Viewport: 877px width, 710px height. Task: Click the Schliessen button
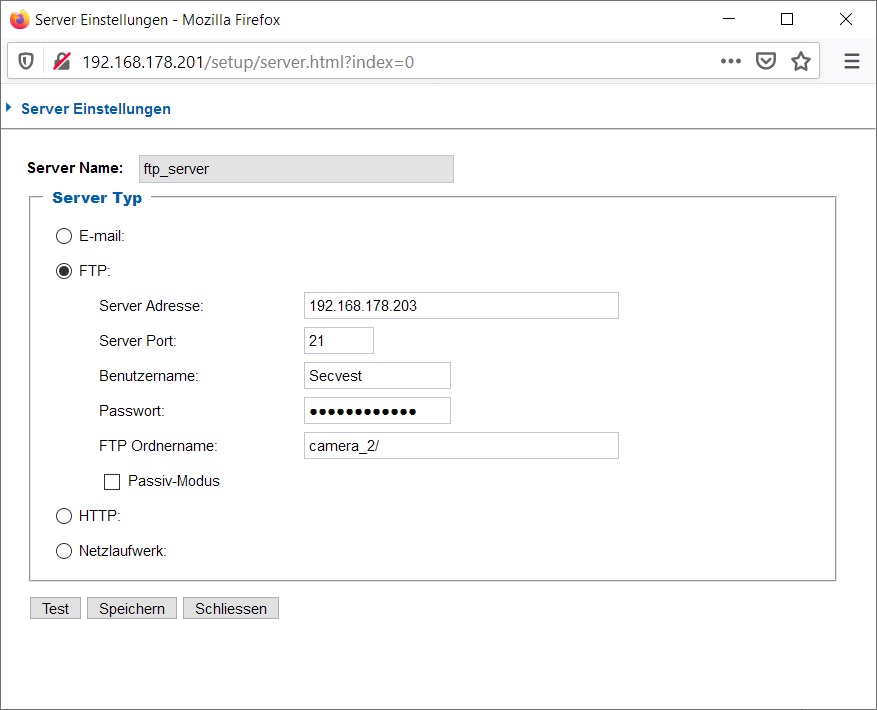point(231,608)
